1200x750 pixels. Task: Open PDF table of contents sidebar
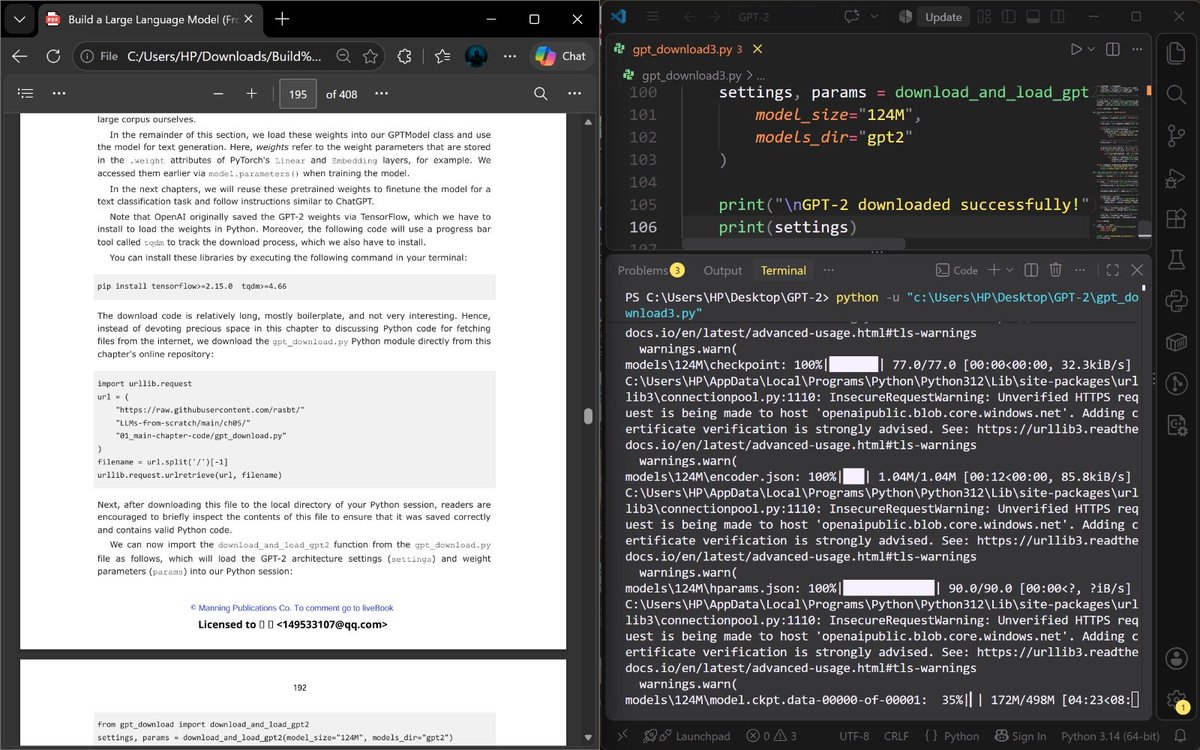click(26, 93)
